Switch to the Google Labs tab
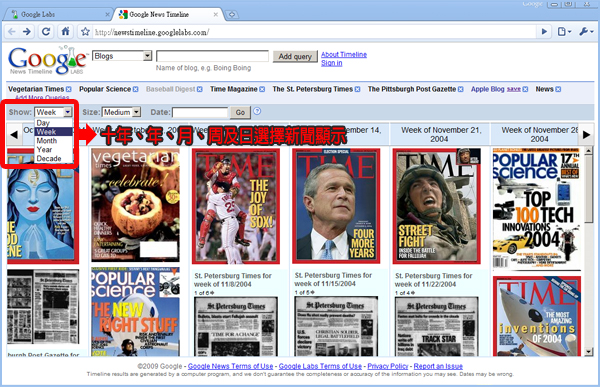 click(57, 15)
